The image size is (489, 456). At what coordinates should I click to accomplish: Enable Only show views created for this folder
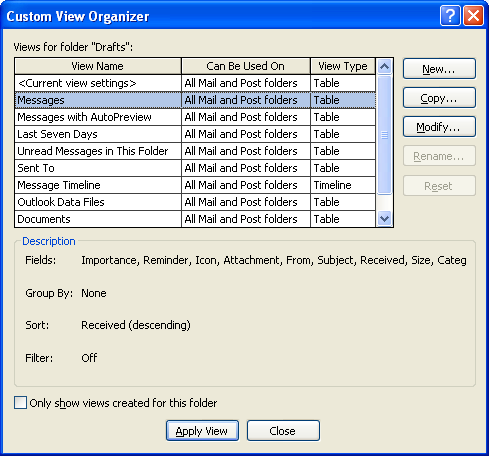20,403
